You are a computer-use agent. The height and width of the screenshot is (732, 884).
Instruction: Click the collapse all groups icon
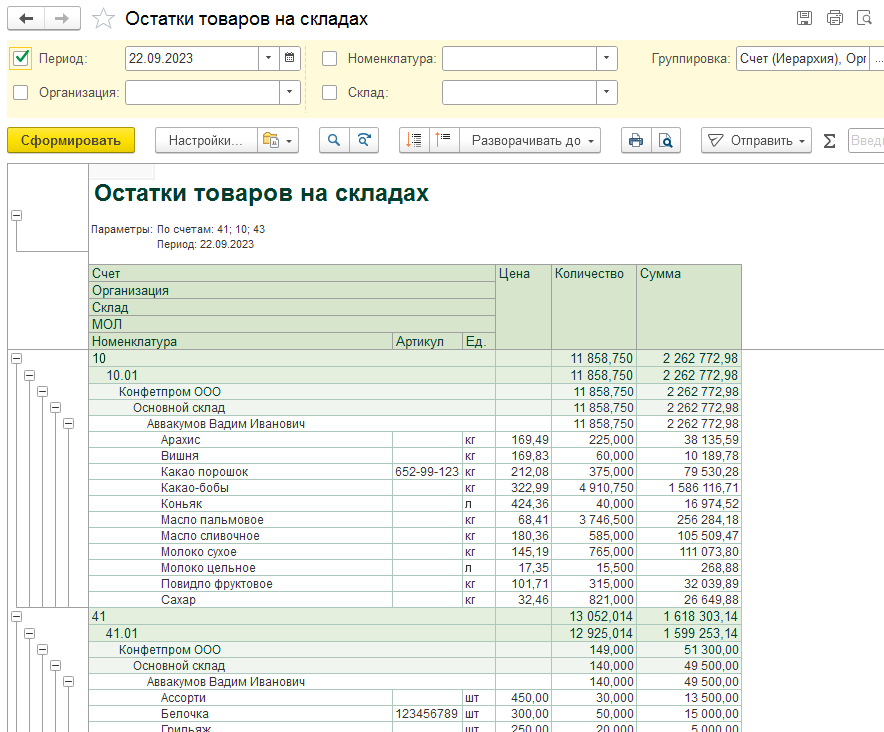click(x=444, y=140)
